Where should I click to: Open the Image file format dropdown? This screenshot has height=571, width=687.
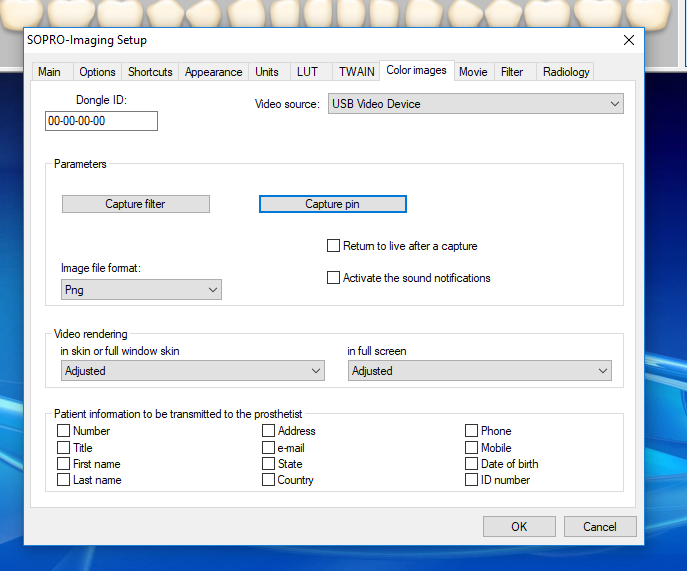point(141,290)
